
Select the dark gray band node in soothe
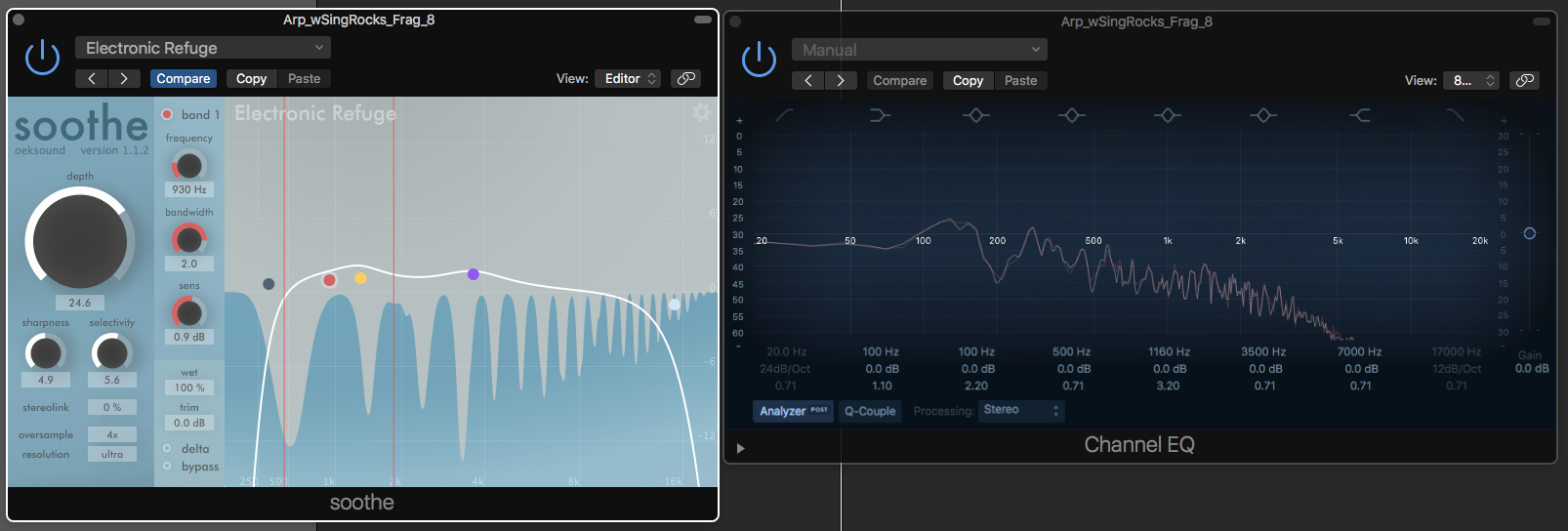[x=268, y=284]
